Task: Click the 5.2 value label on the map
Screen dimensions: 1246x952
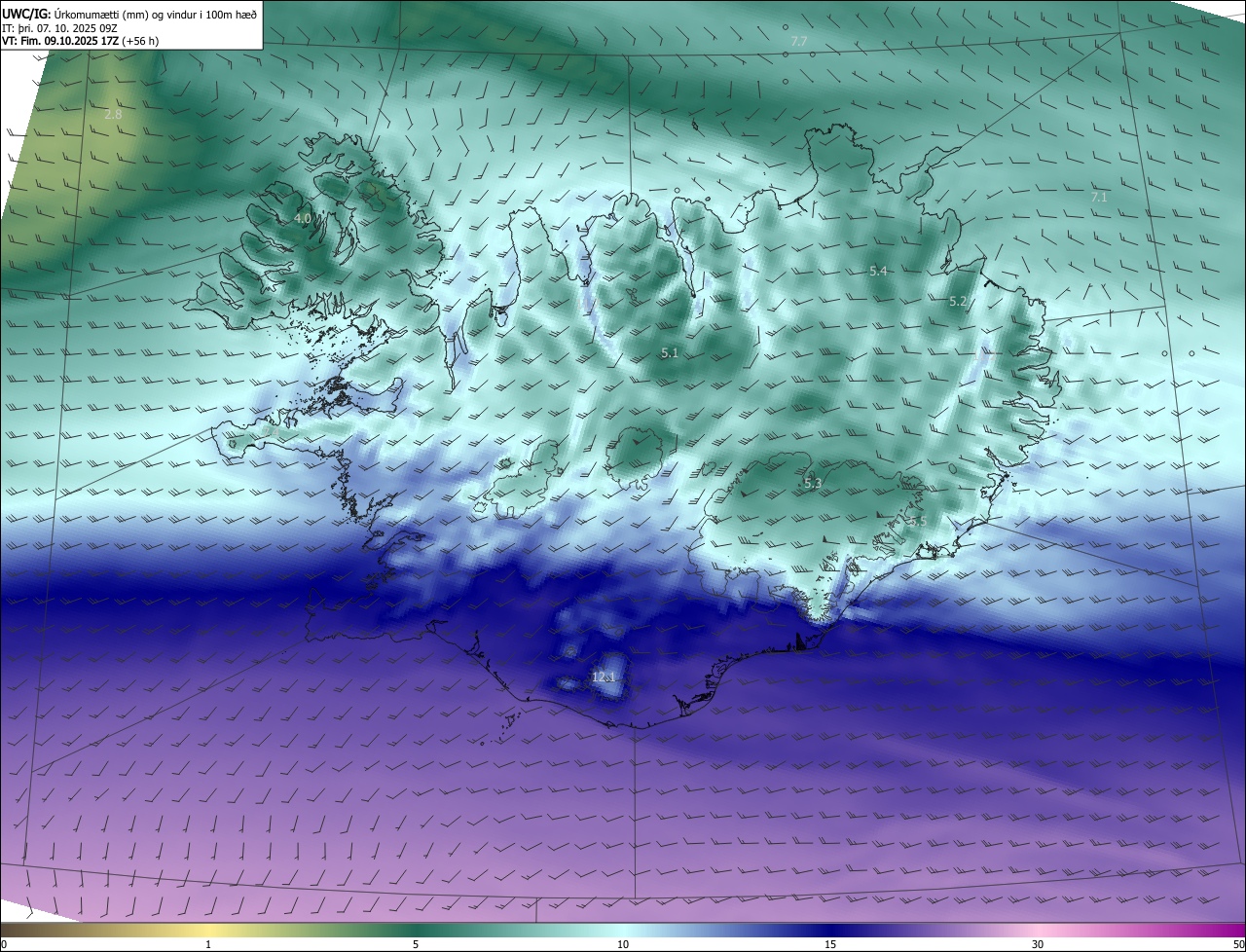Action: coord(958,302)
